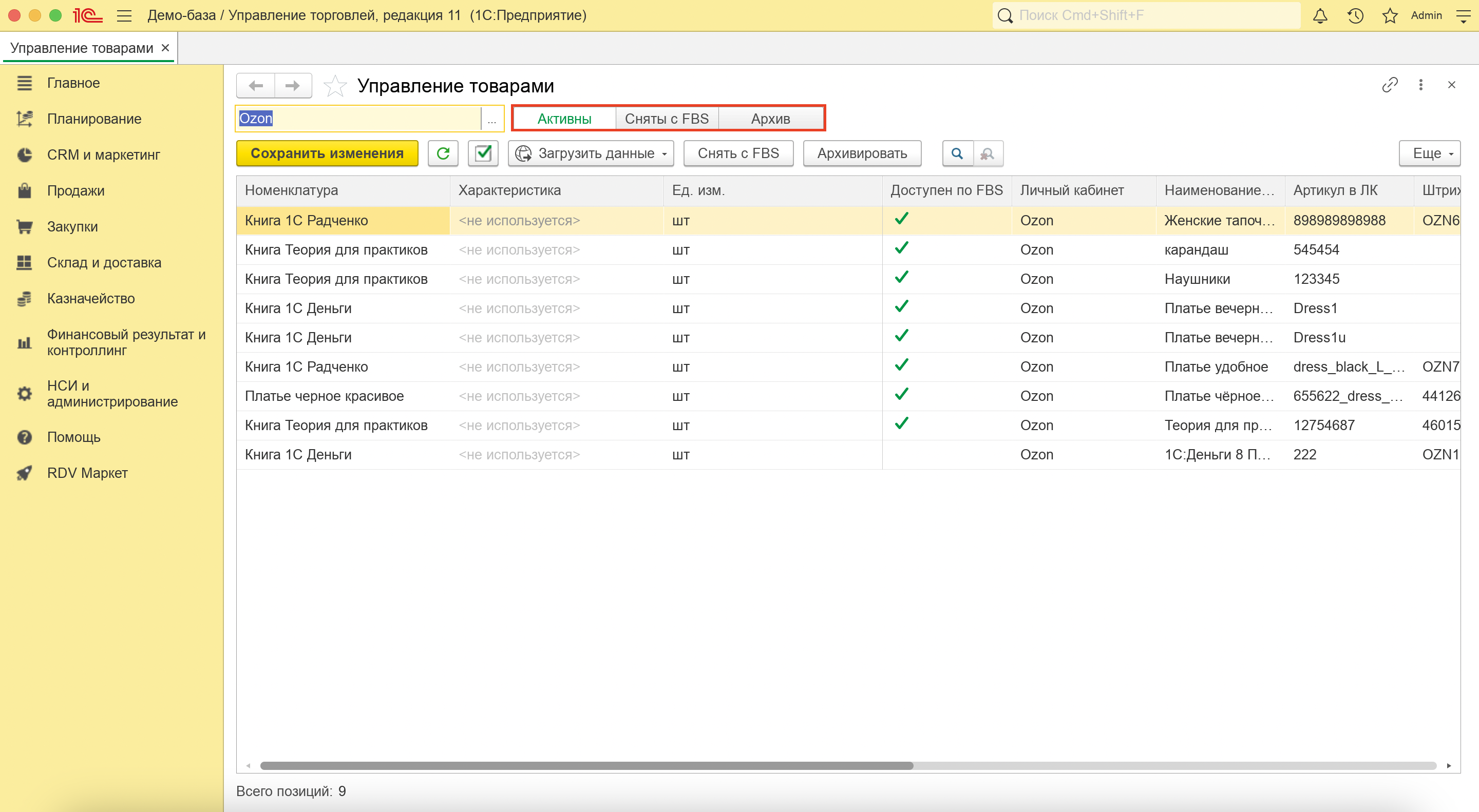
Task: Switch to the Сняты с FBS tab
Action: coord(667,119)
